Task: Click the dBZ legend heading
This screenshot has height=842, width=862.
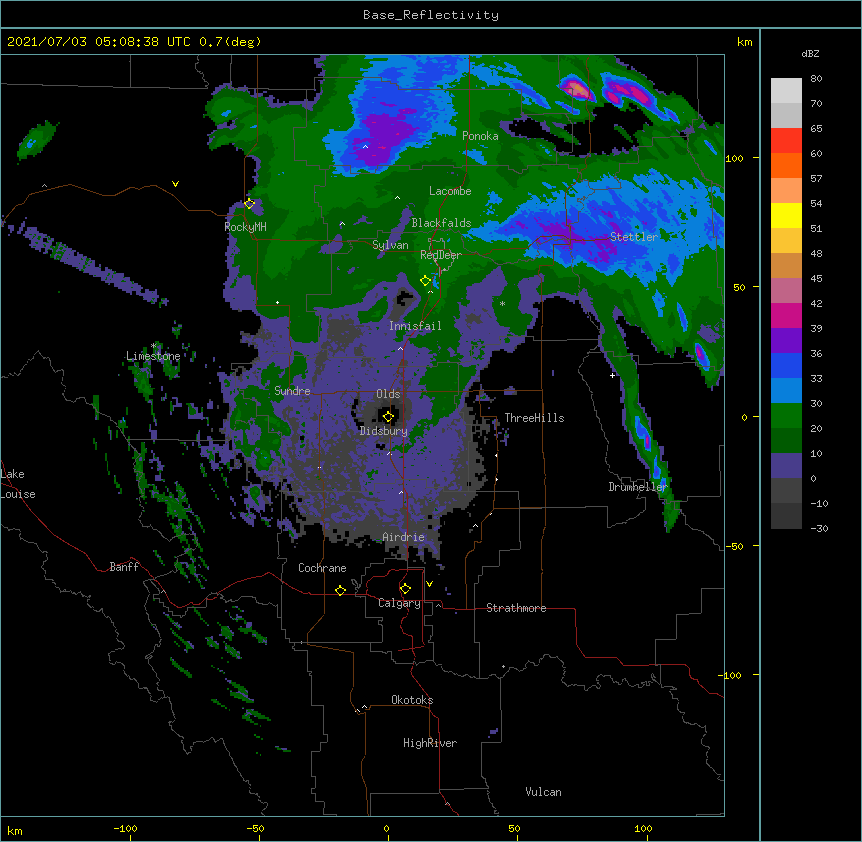Action: pos(810,53)
